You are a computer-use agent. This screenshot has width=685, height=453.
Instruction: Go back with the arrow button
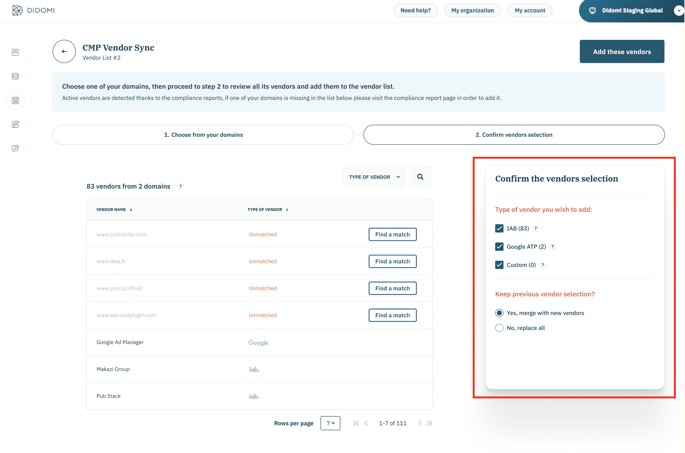coord(64,52)
